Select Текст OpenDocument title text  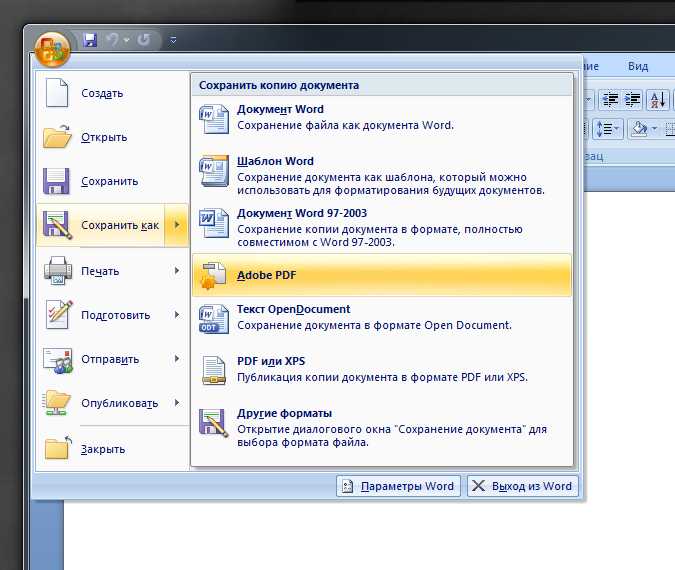pos(294,309)
